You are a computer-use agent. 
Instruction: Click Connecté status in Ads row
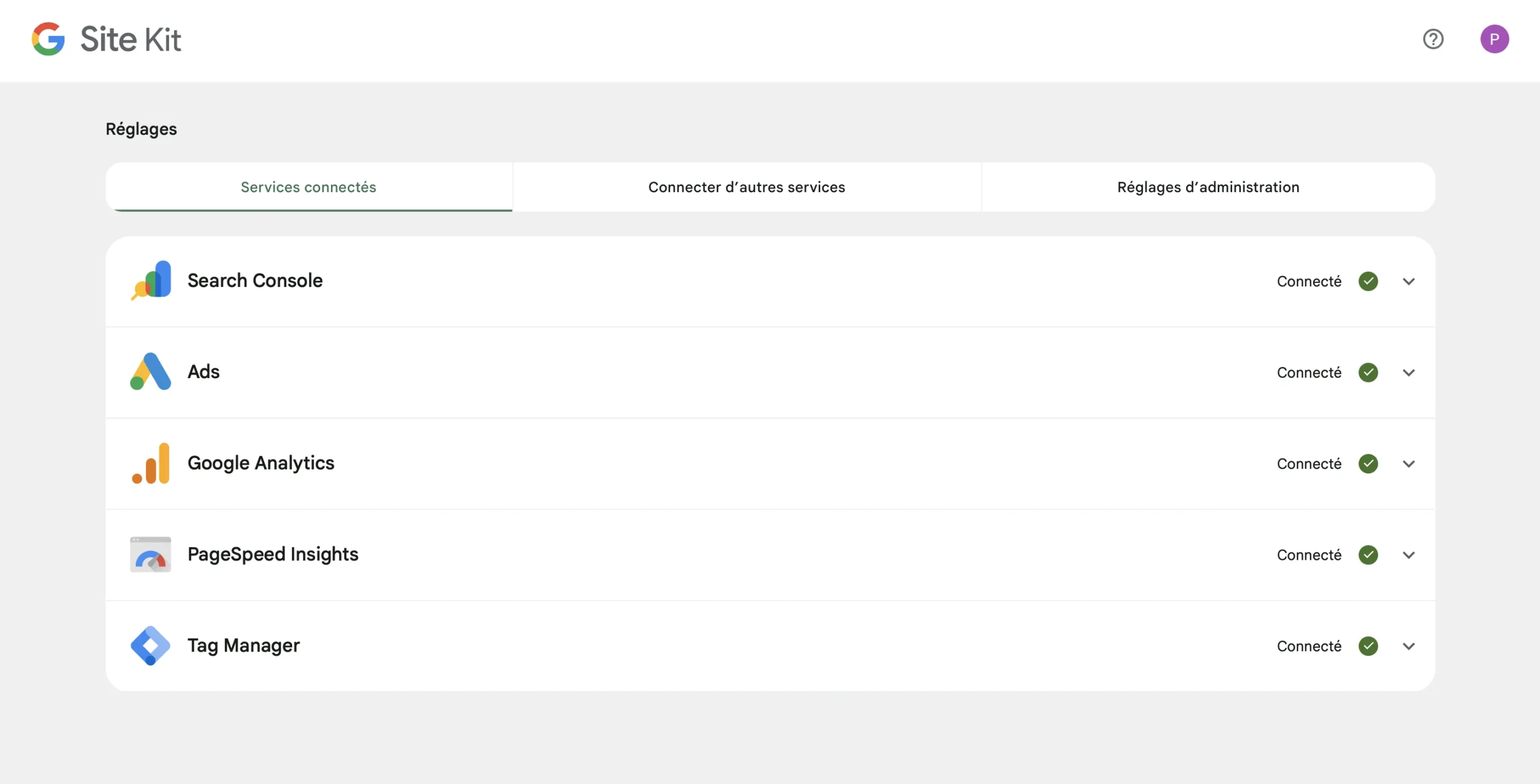click(1309, 373)
